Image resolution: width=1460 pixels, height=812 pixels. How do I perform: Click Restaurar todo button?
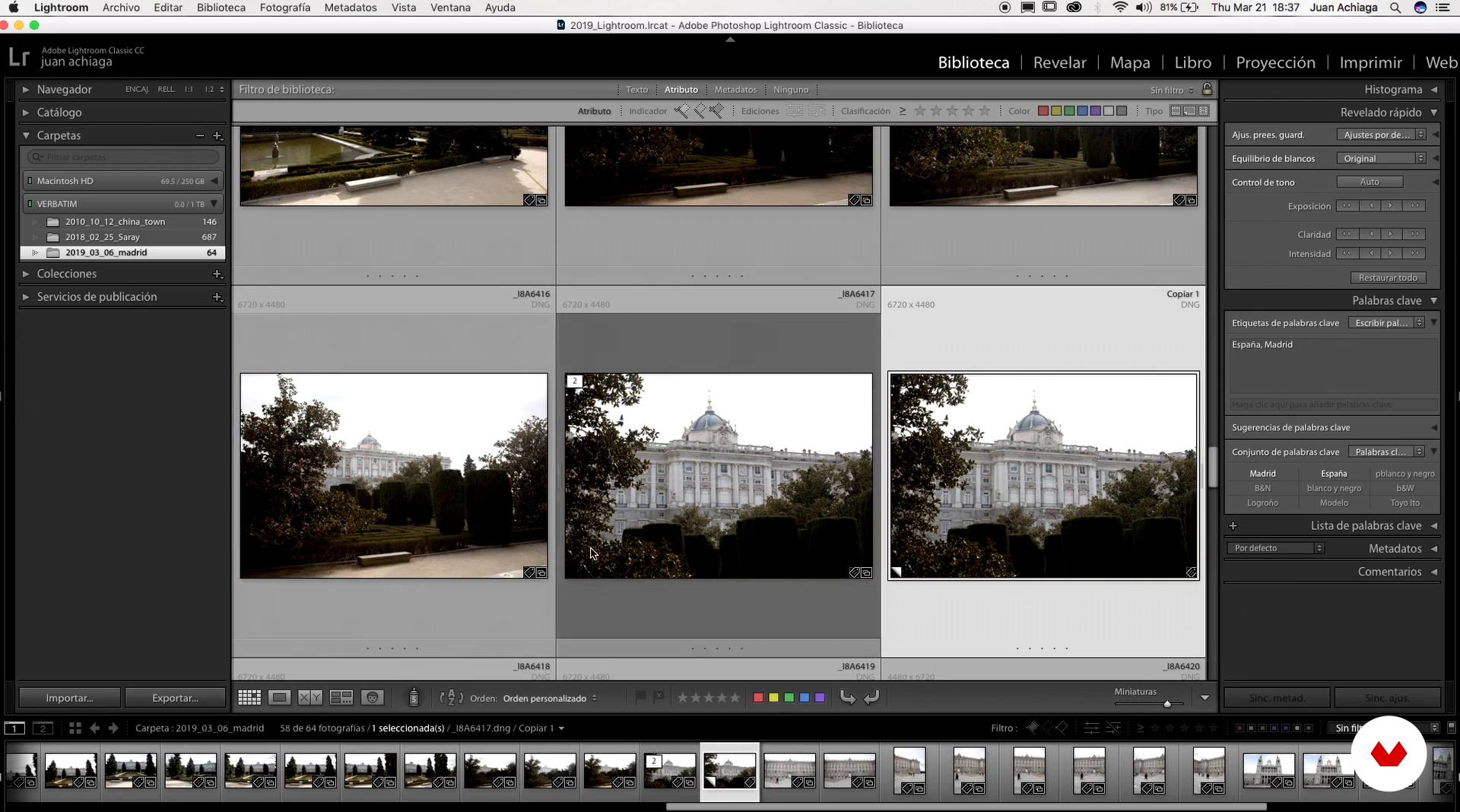1388,278
